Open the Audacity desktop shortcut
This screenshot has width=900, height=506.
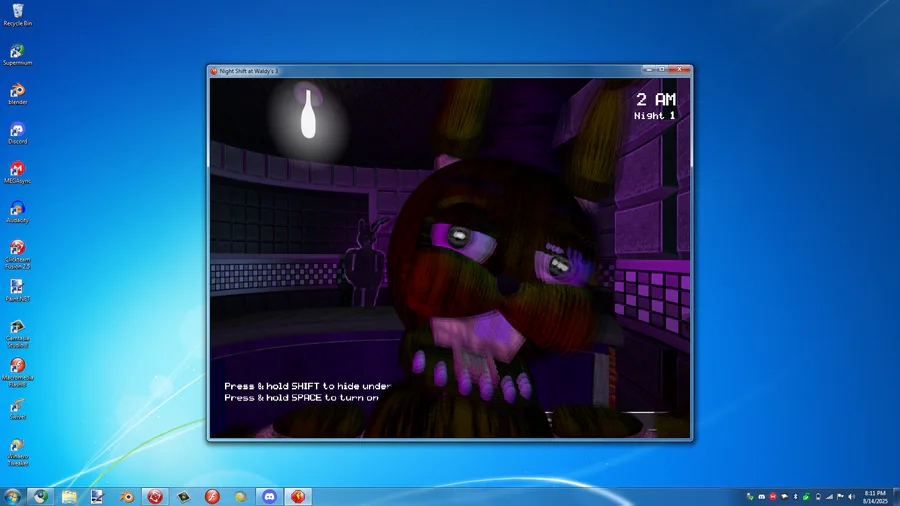click(17, 212)
